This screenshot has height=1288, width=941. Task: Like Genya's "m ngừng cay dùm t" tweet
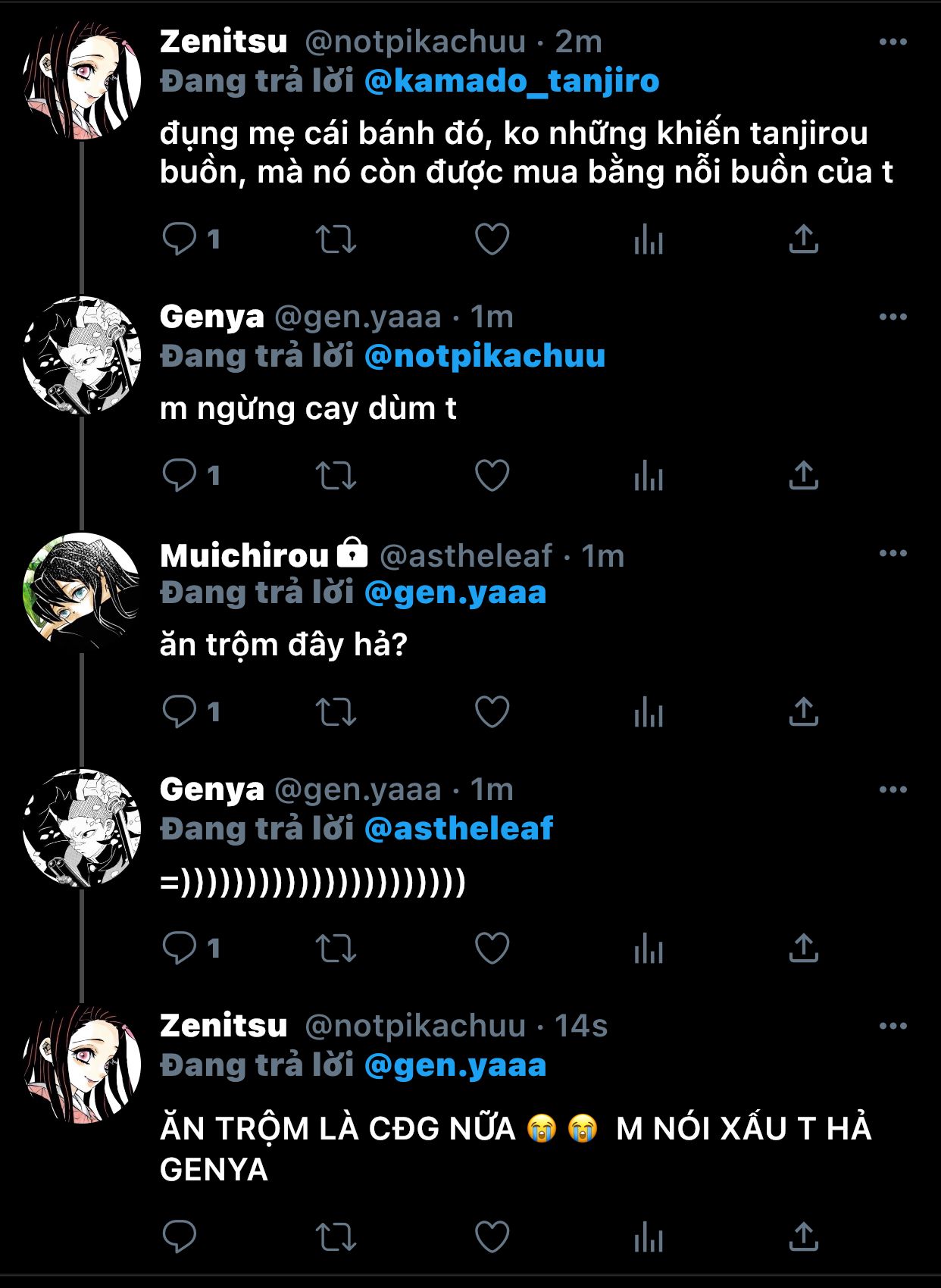tap(492, 476)
